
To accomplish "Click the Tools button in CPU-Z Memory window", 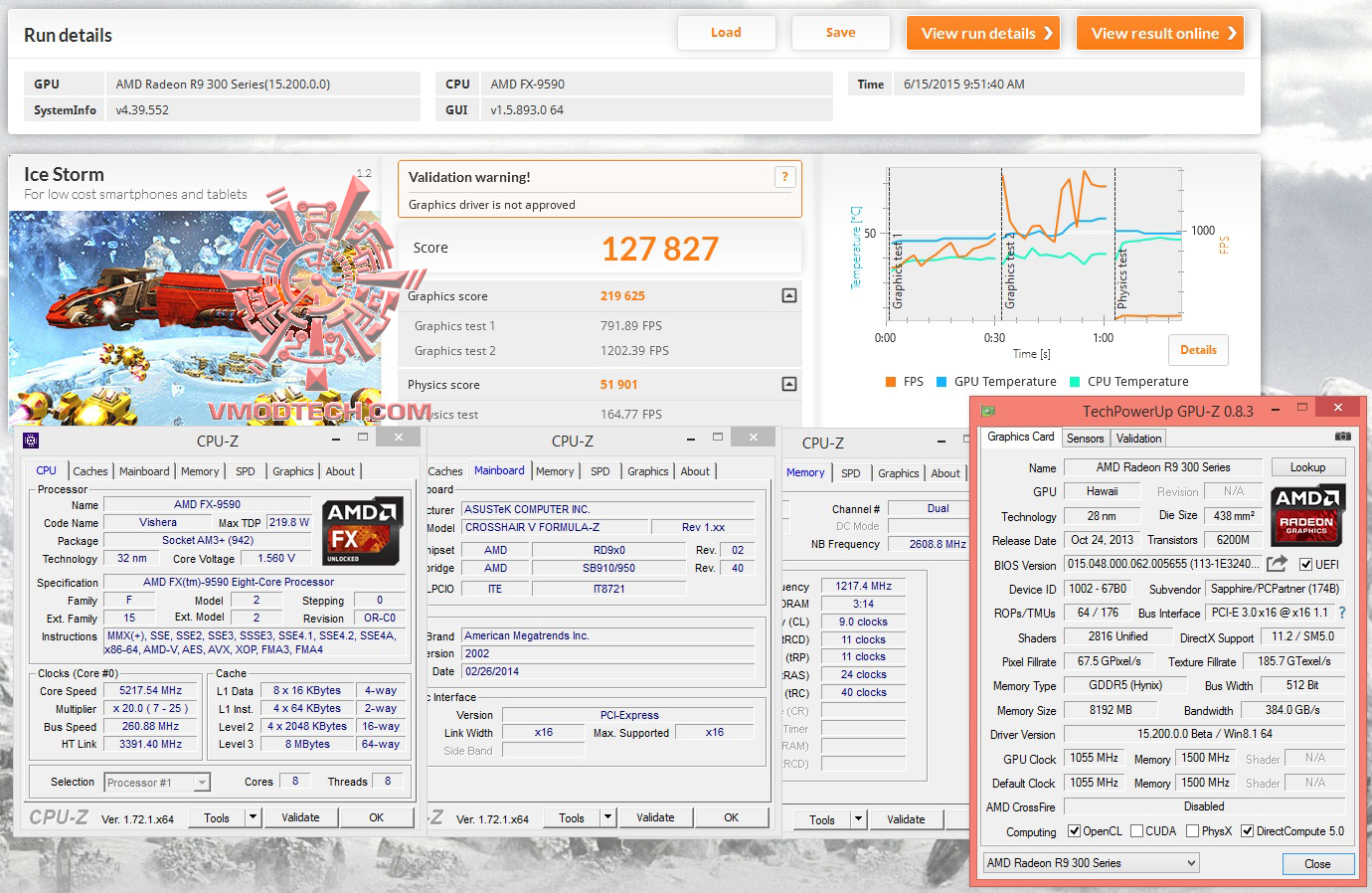I will click(822, 819).
